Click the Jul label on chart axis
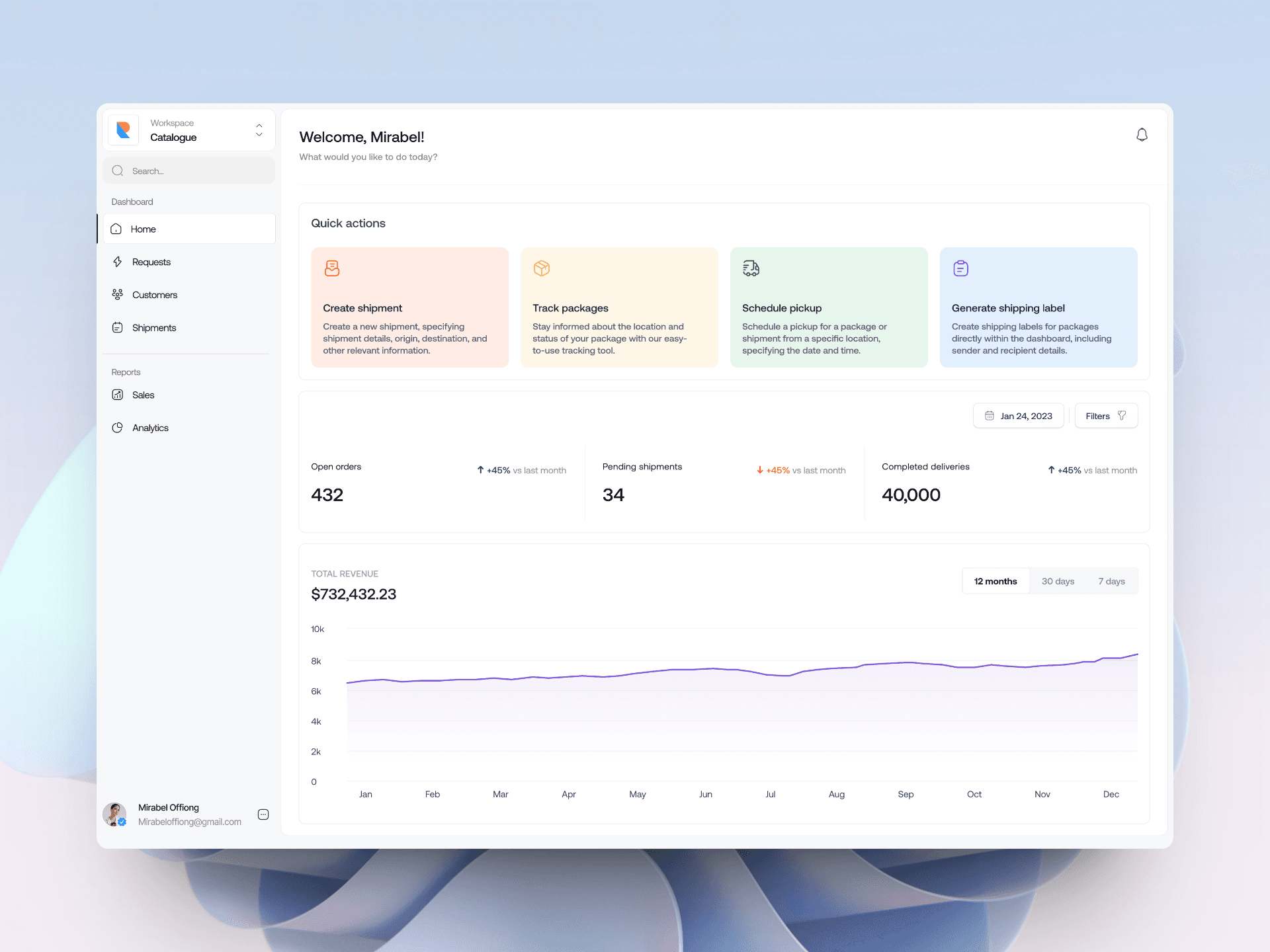 770,794
